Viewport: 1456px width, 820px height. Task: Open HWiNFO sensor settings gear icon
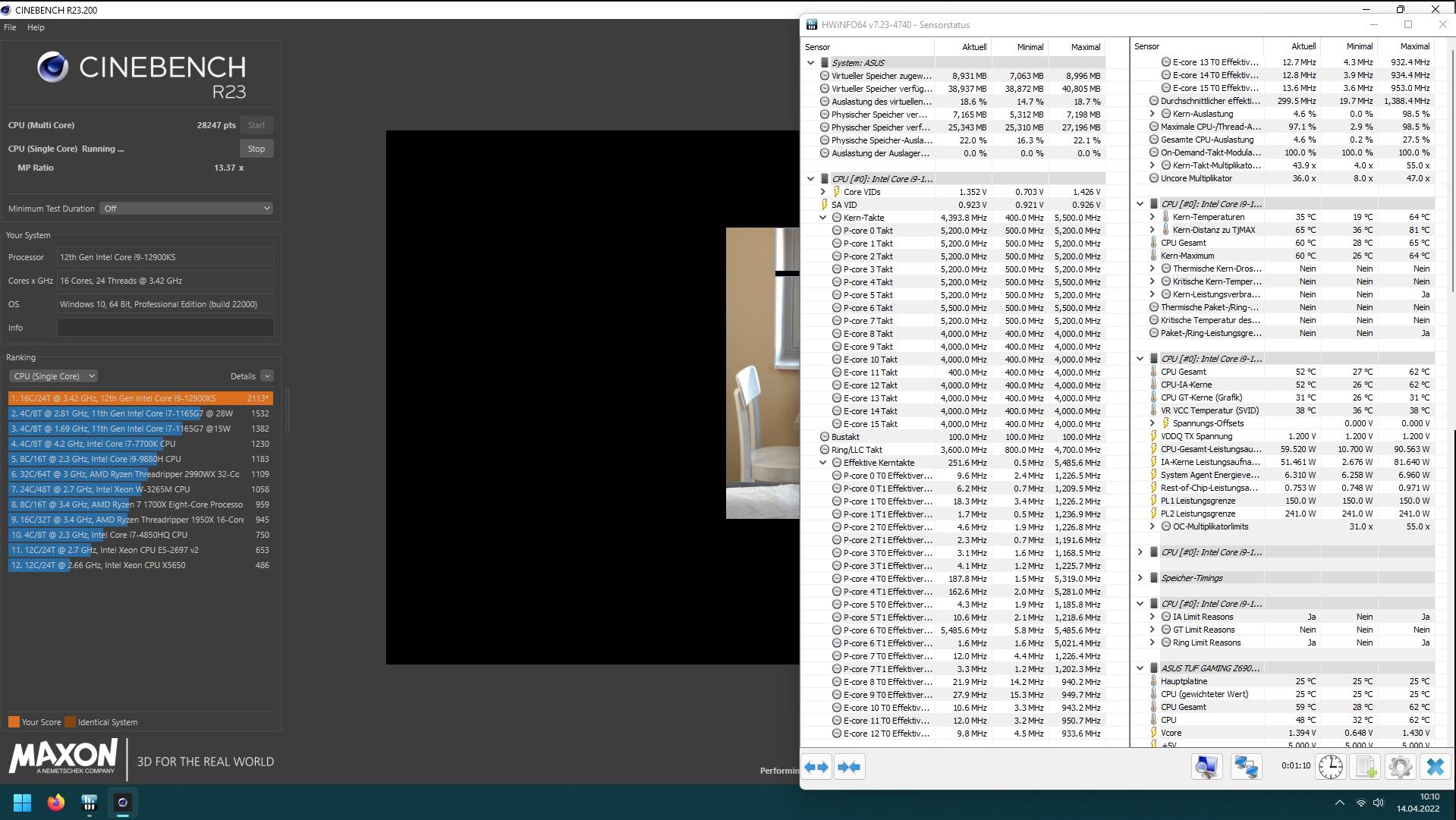1401,767
